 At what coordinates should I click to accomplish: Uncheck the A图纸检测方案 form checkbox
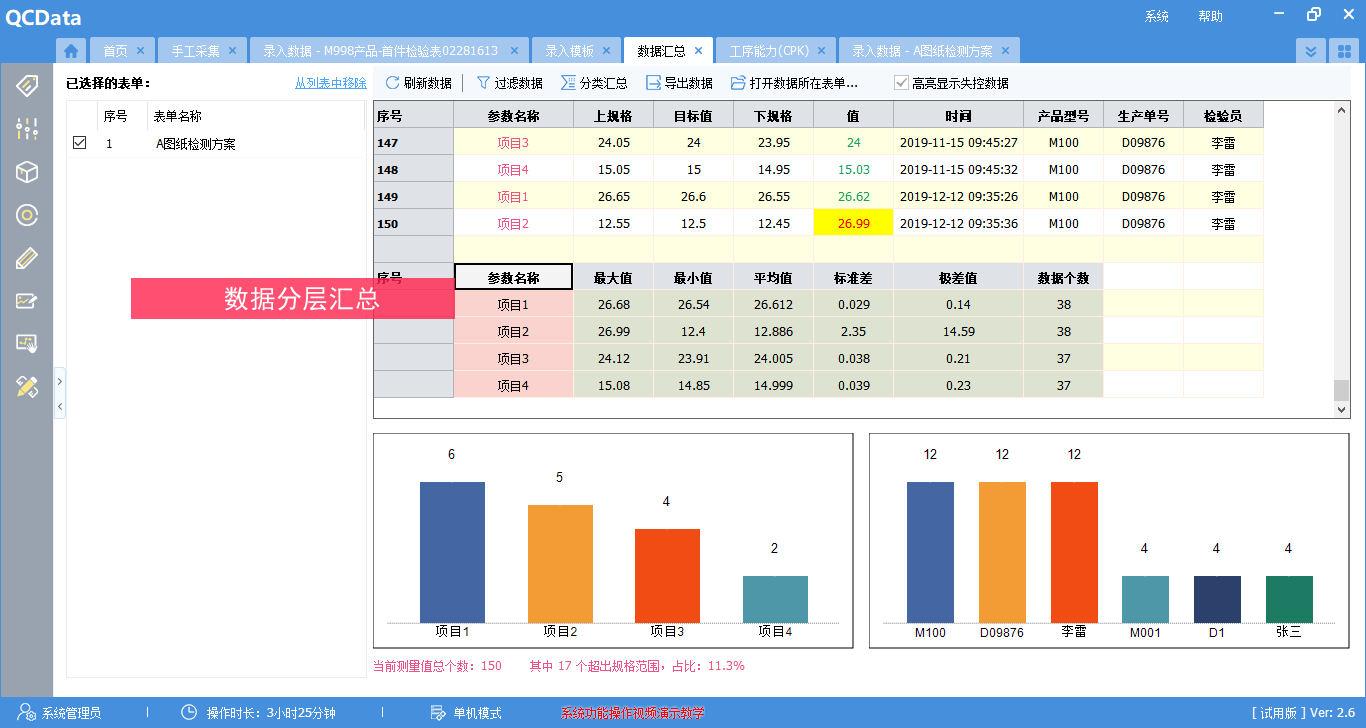(80, 142)
